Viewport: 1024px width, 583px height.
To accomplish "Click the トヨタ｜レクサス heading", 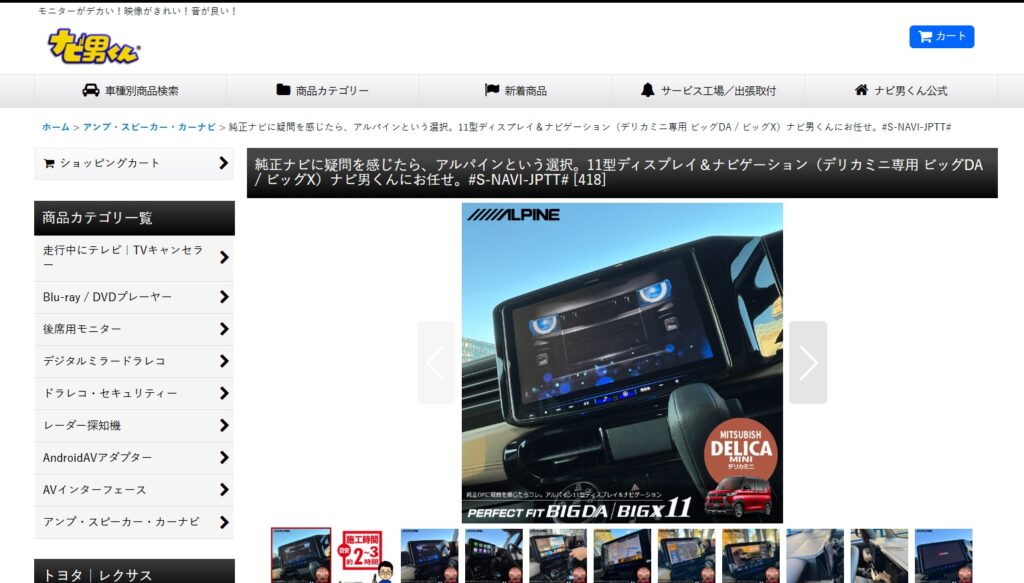I will (134, 572).
